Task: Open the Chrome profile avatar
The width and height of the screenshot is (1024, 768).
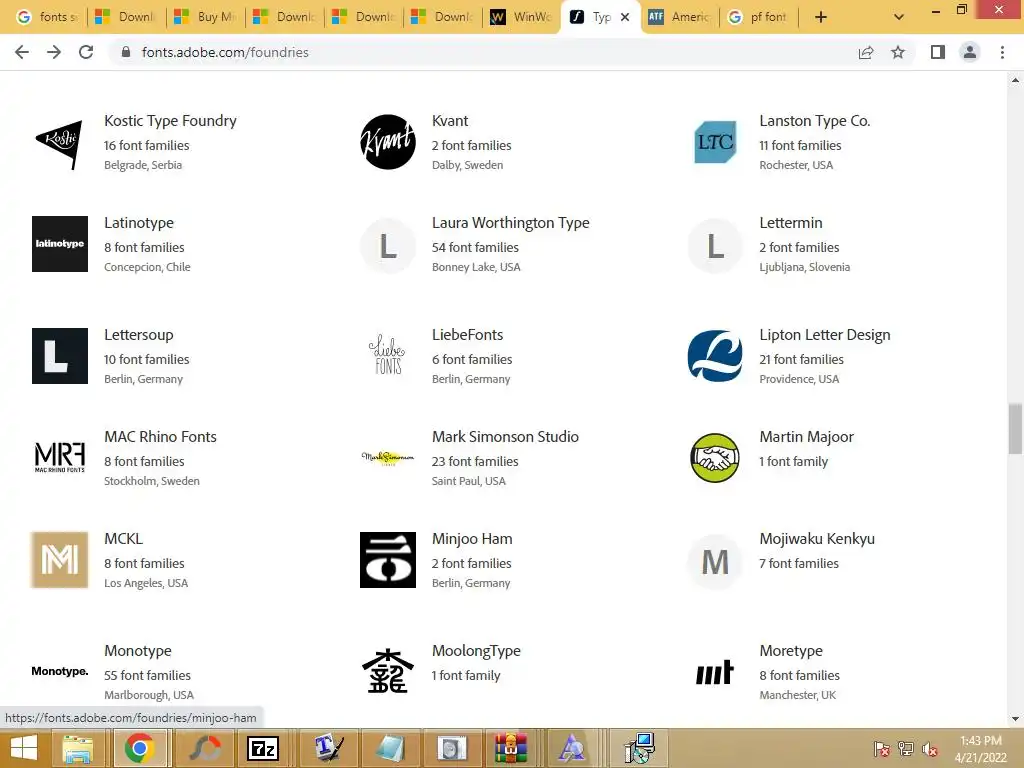Action: tap(970, 52)
